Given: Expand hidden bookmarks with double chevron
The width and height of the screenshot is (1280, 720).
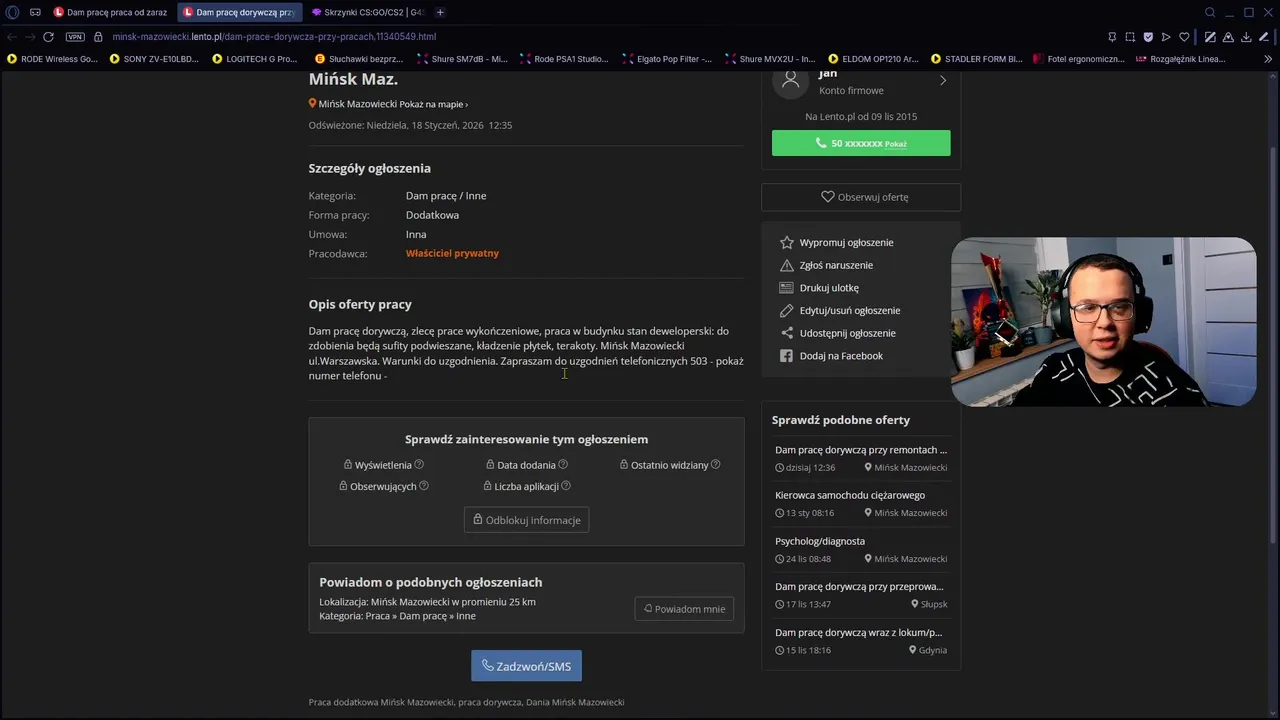Looking at the screenshot, I should (1269, 59).
